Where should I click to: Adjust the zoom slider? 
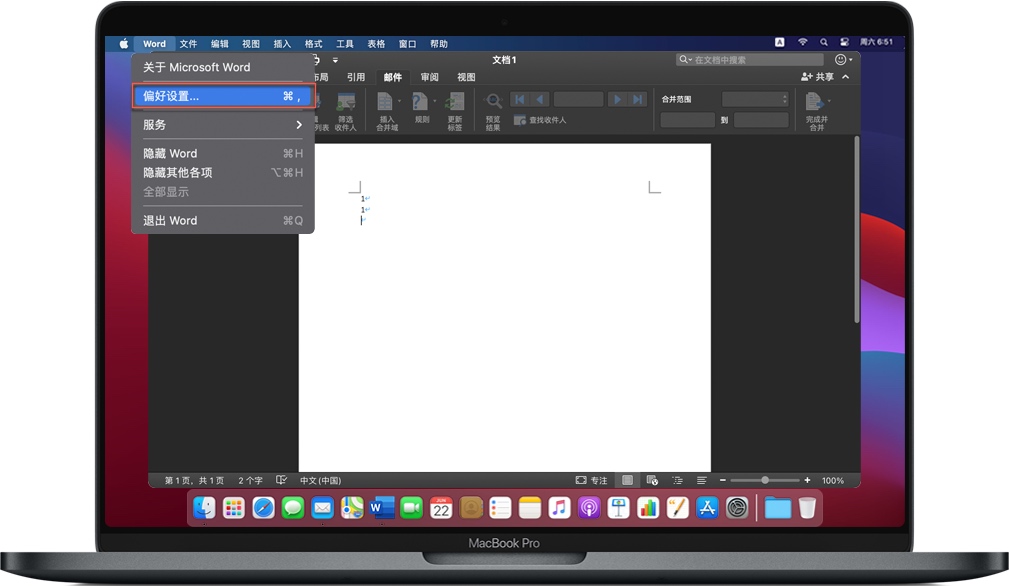765,480
